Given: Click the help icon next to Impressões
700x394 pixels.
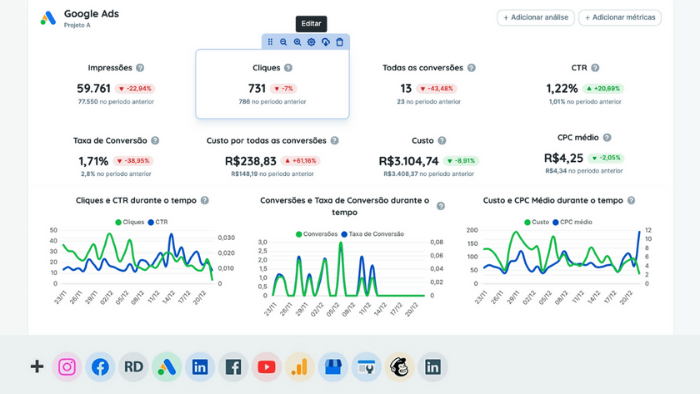Looking at the screenshot, I should click(x=140, y=68).
